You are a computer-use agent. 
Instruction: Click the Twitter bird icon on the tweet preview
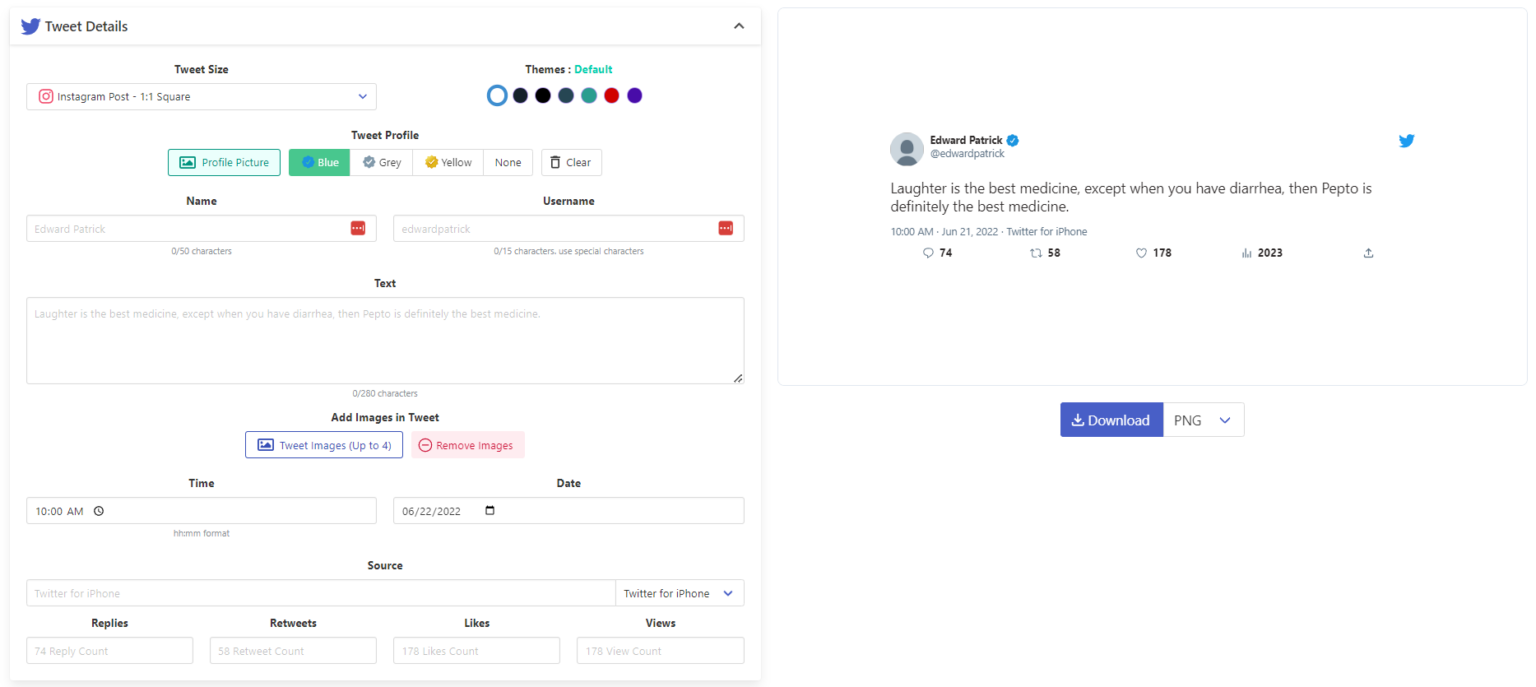click(1406, 141)
